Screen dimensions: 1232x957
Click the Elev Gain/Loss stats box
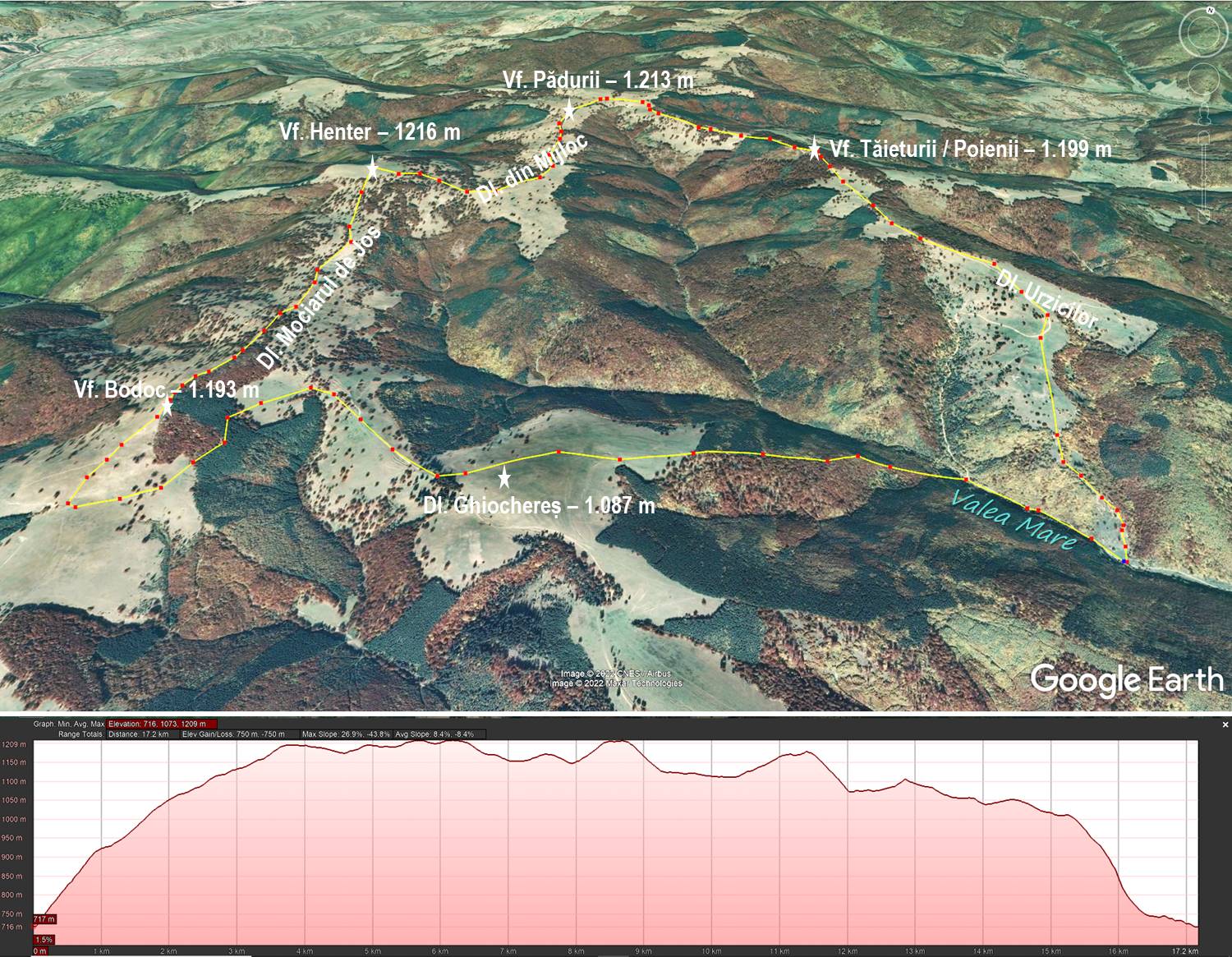click(234, 734)
